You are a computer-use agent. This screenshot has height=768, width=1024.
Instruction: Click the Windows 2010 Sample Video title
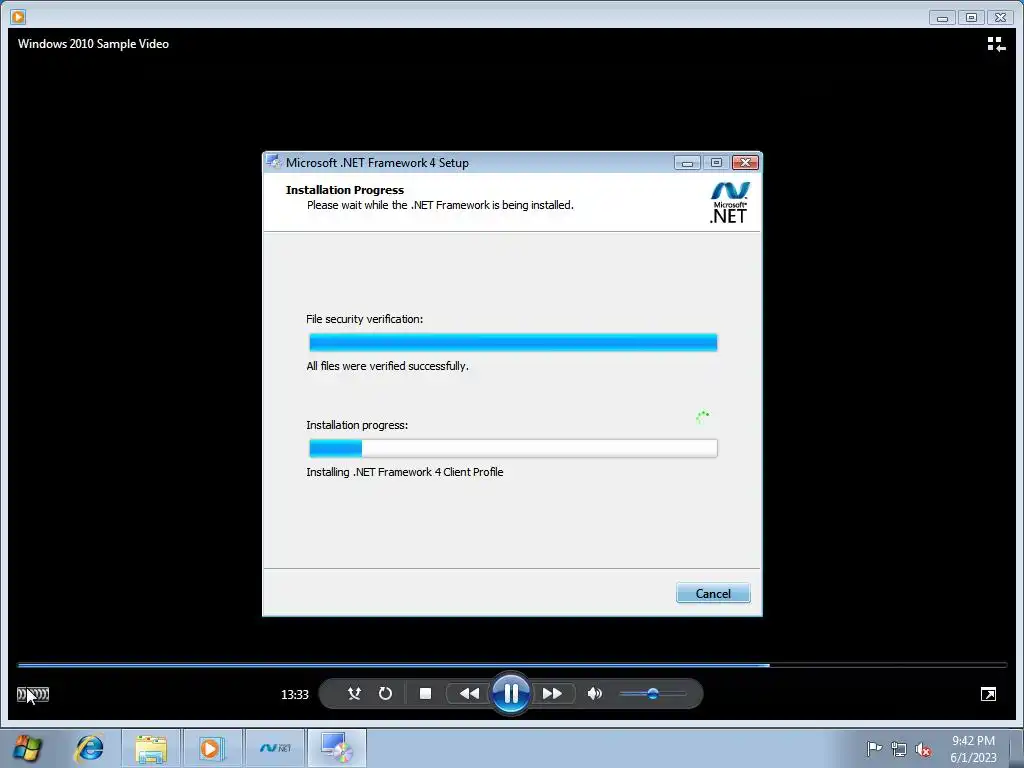[x=93, y=44]
